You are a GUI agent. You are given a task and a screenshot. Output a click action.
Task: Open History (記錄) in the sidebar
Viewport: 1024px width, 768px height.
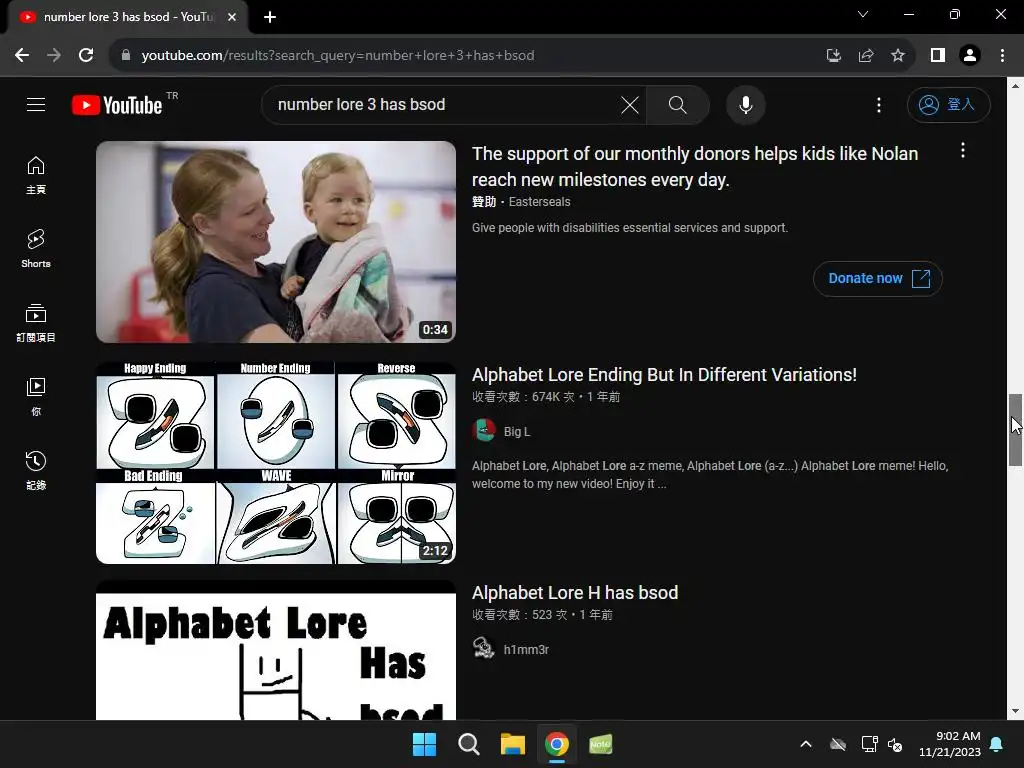tap(36, 470)
